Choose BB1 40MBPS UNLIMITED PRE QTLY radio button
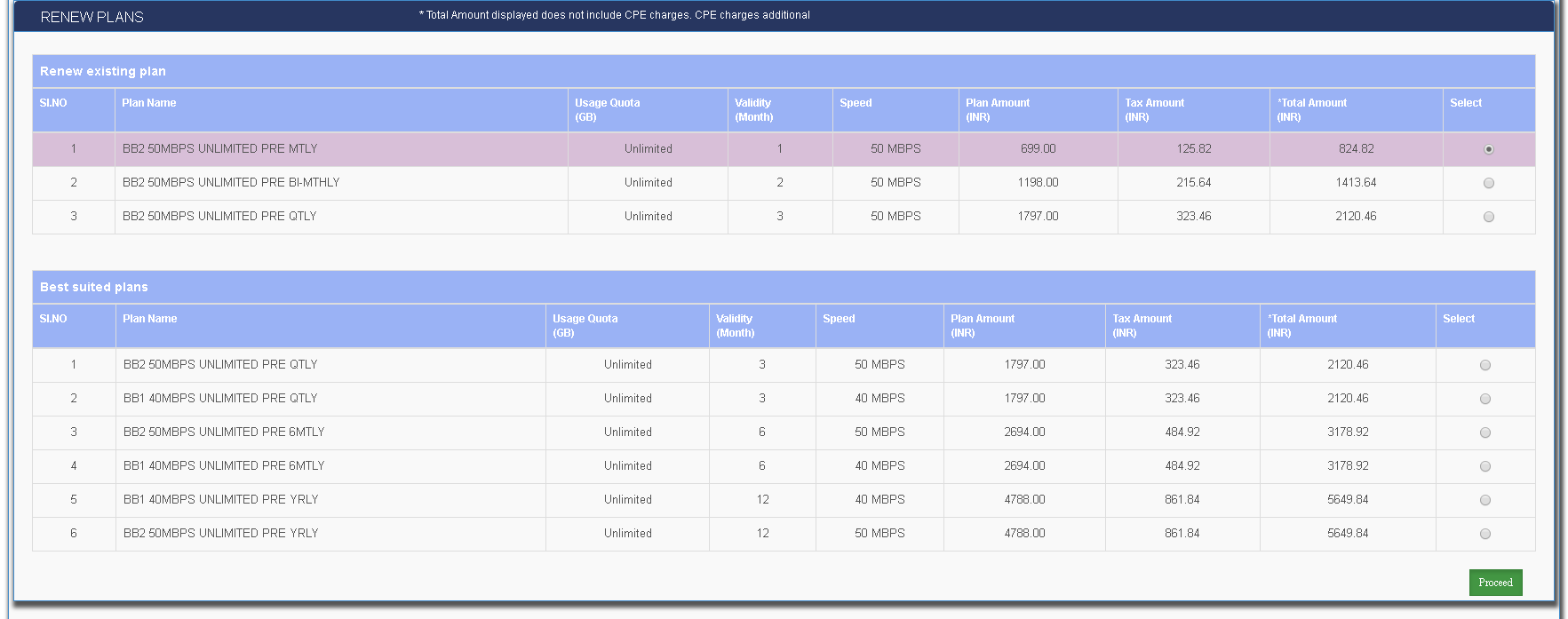Screen dimensions: 1568x619 1485,399
